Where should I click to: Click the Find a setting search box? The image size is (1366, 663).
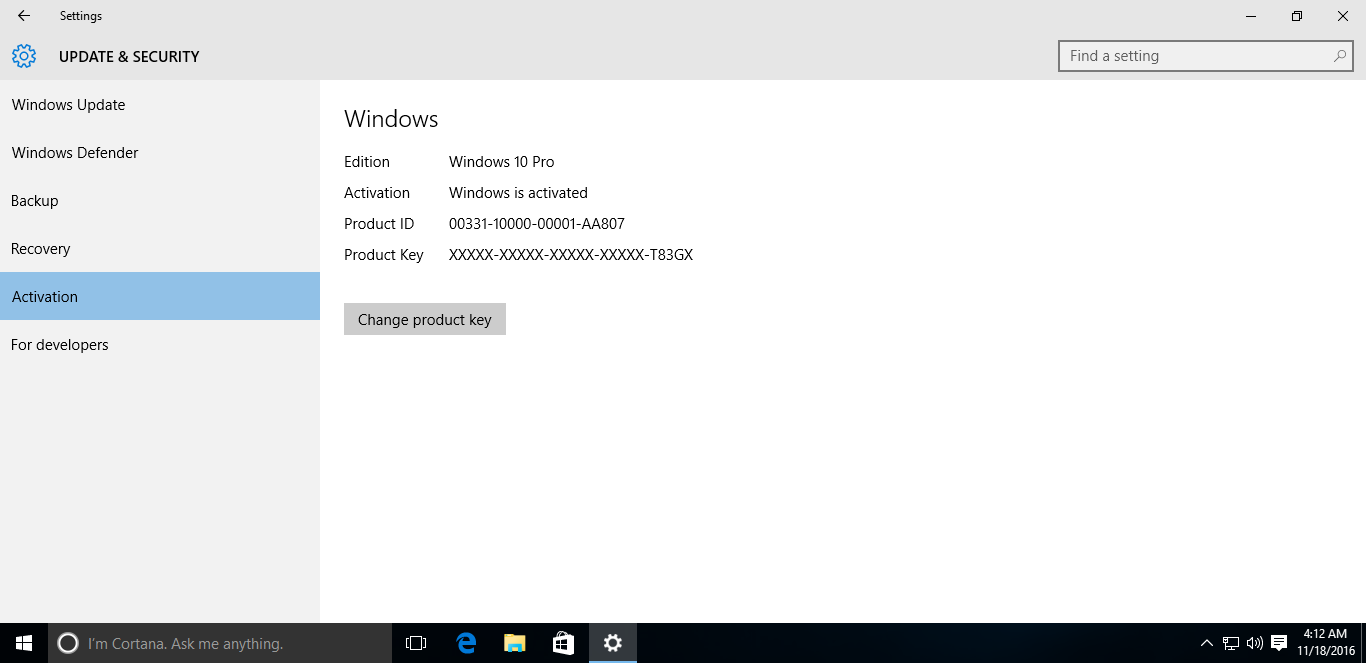coord(1205,56)
